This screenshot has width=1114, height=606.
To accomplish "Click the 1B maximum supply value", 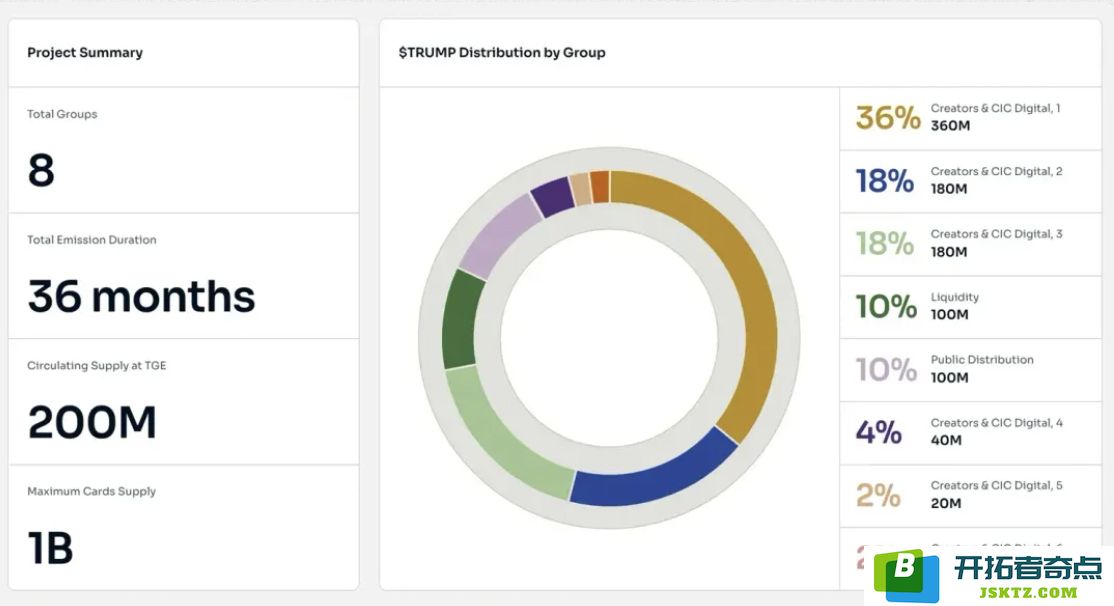I will pos(50,548).
